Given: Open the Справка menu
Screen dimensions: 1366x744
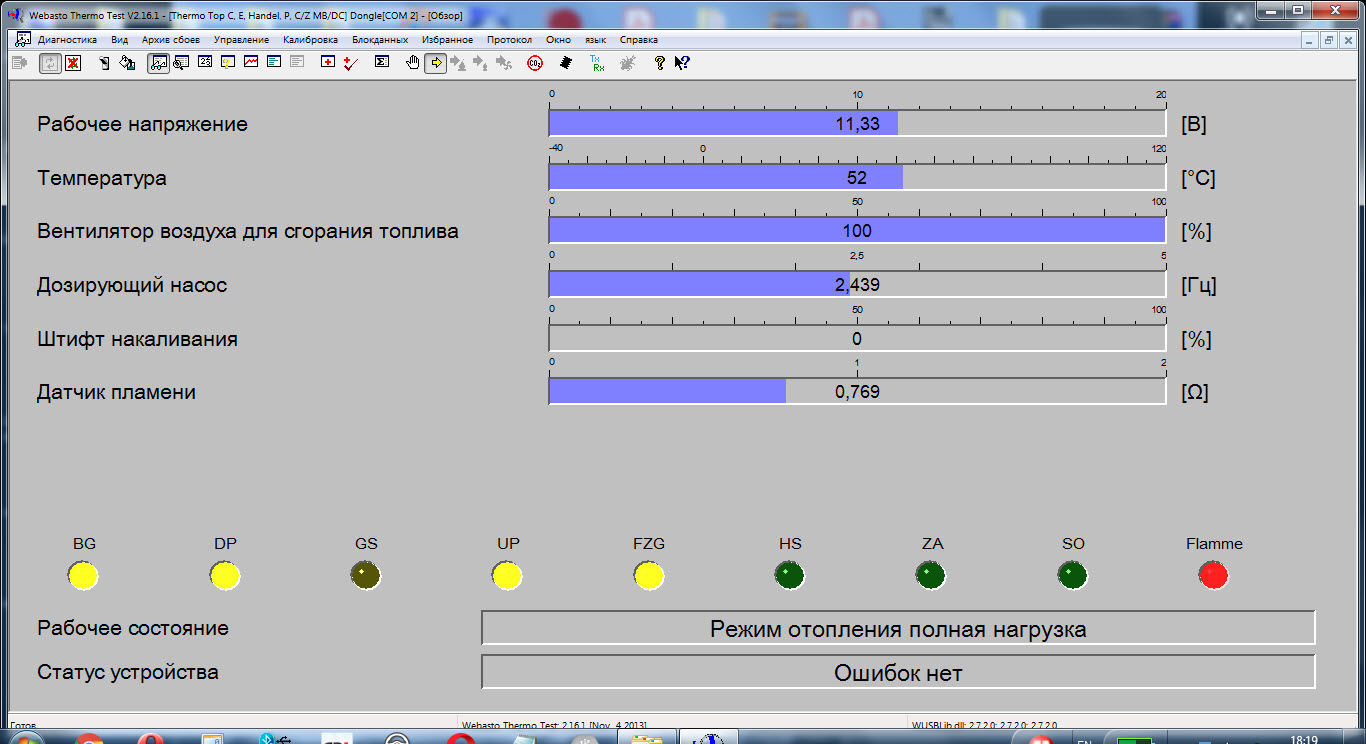Looking at the screenshot, I should click(638, 40).
